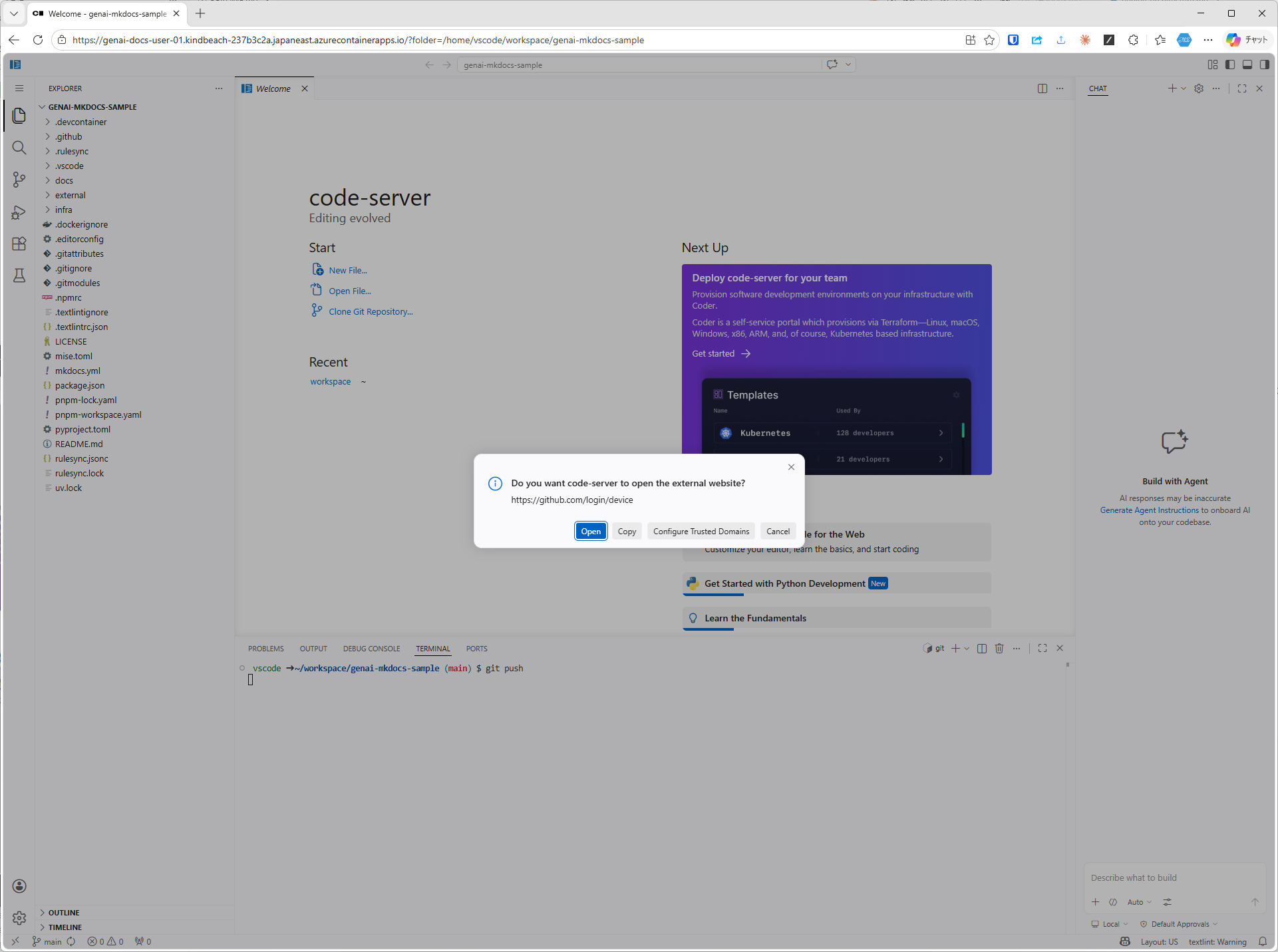Screen dimensions: 1278x952
Task: Switch to the PORTS tab
Action: (476, 648)
